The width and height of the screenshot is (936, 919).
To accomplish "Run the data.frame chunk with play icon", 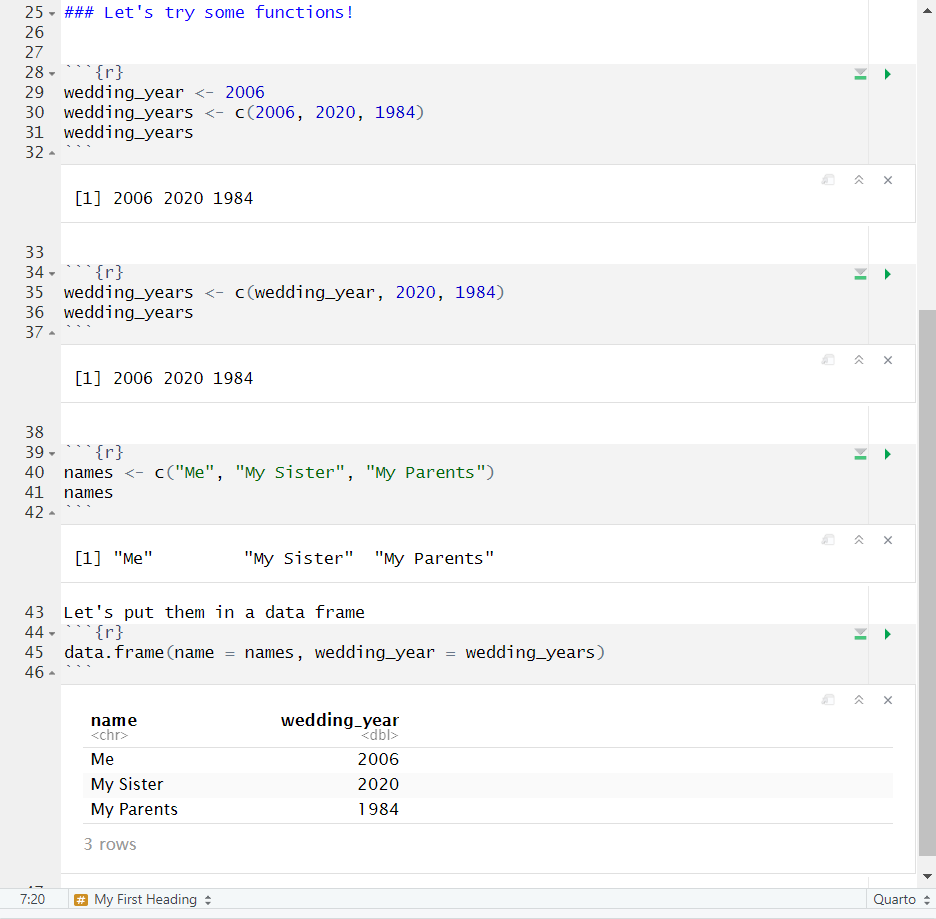I will (x=887, y=634).
